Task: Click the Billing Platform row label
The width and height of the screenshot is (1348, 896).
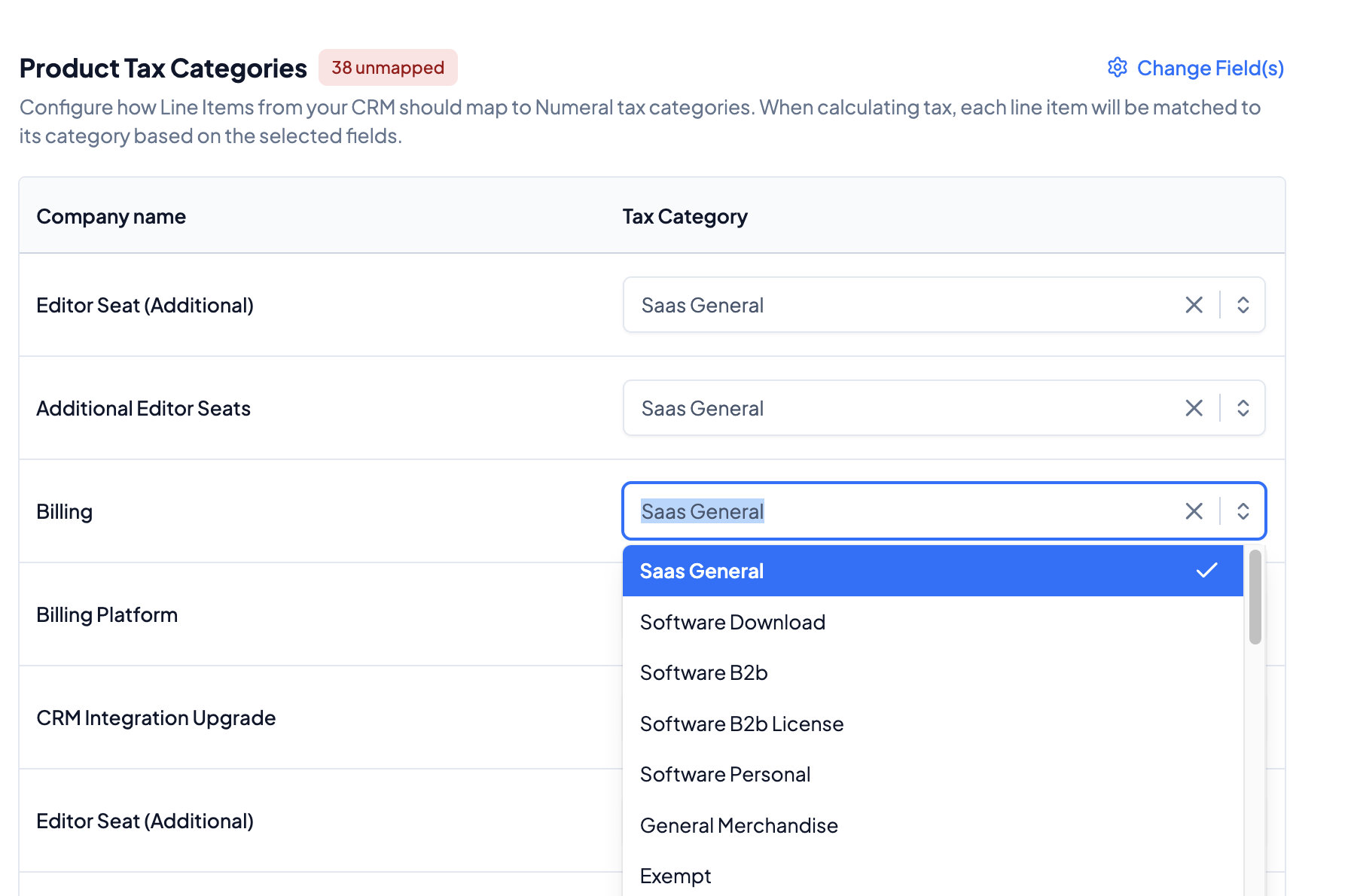Action: pyautogui.click(x=107, y=615)
